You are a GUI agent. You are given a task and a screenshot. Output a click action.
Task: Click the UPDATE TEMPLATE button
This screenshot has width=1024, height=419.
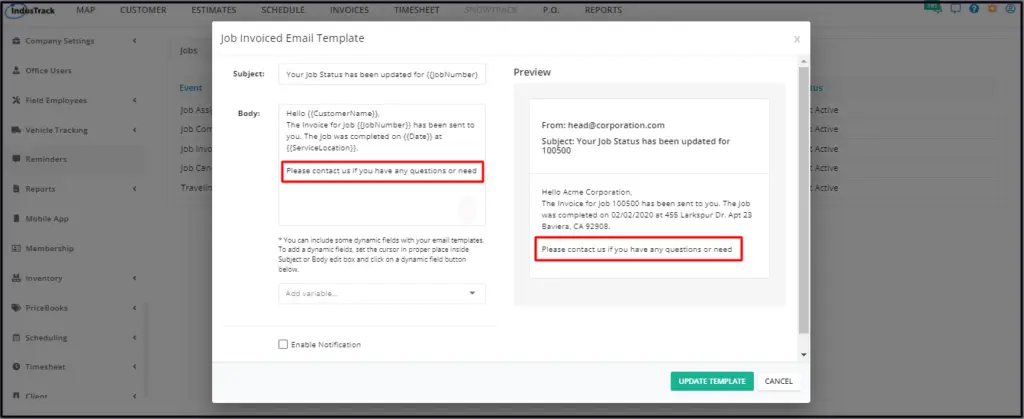712,381
